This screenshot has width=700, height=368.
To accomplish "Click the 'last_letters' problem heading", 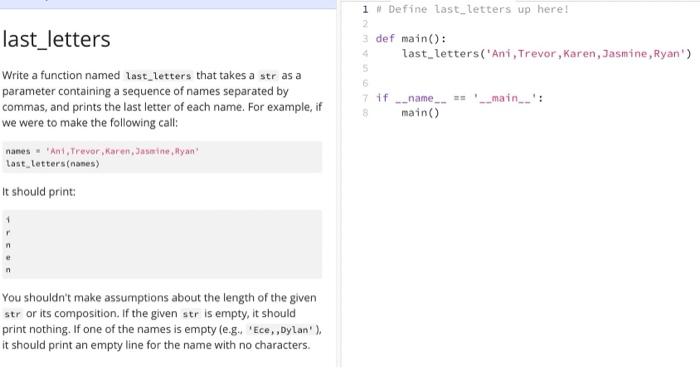I will click(x=56, y=39).
